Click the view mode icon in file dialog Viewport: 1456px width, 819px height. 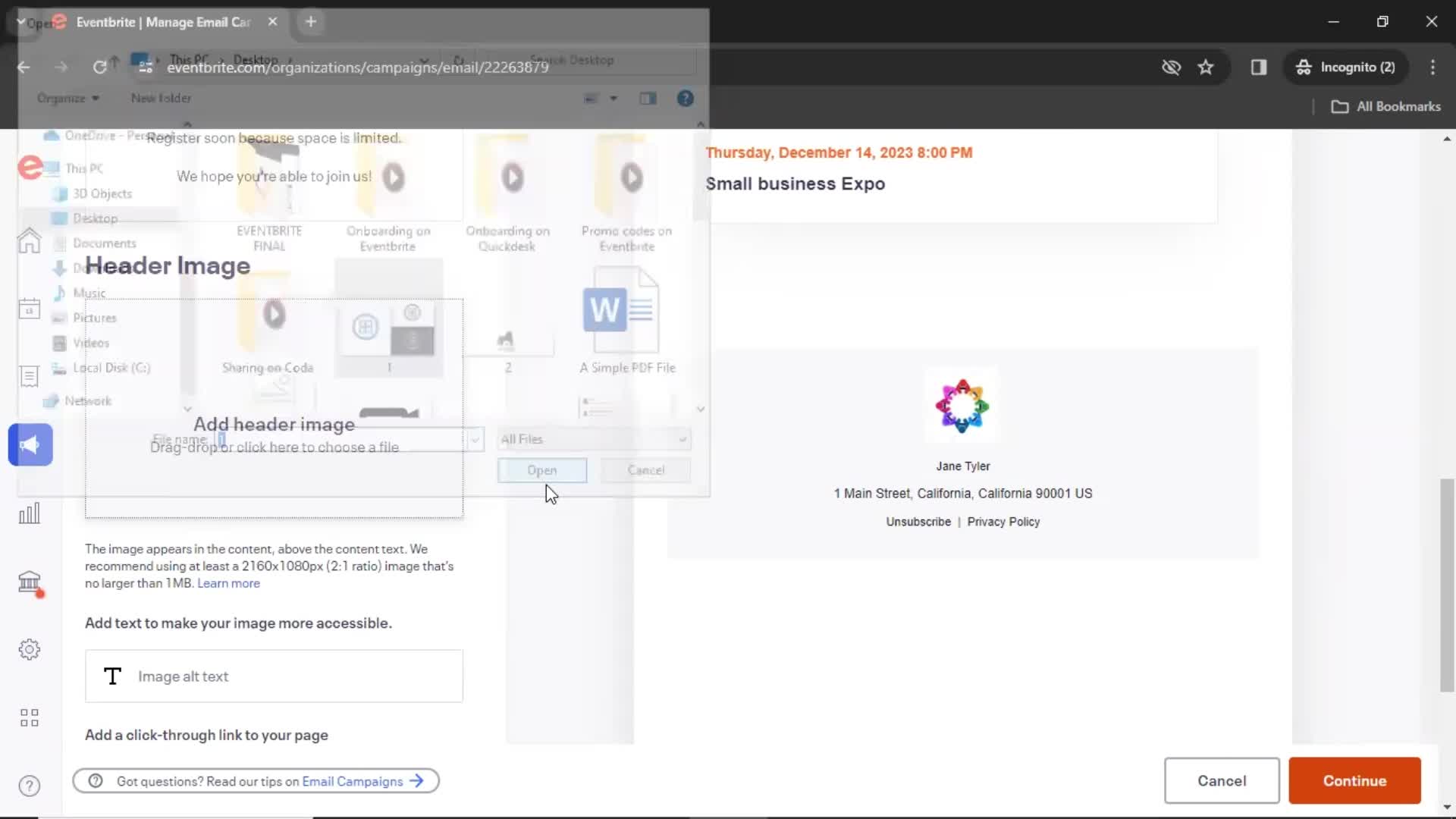591,98
